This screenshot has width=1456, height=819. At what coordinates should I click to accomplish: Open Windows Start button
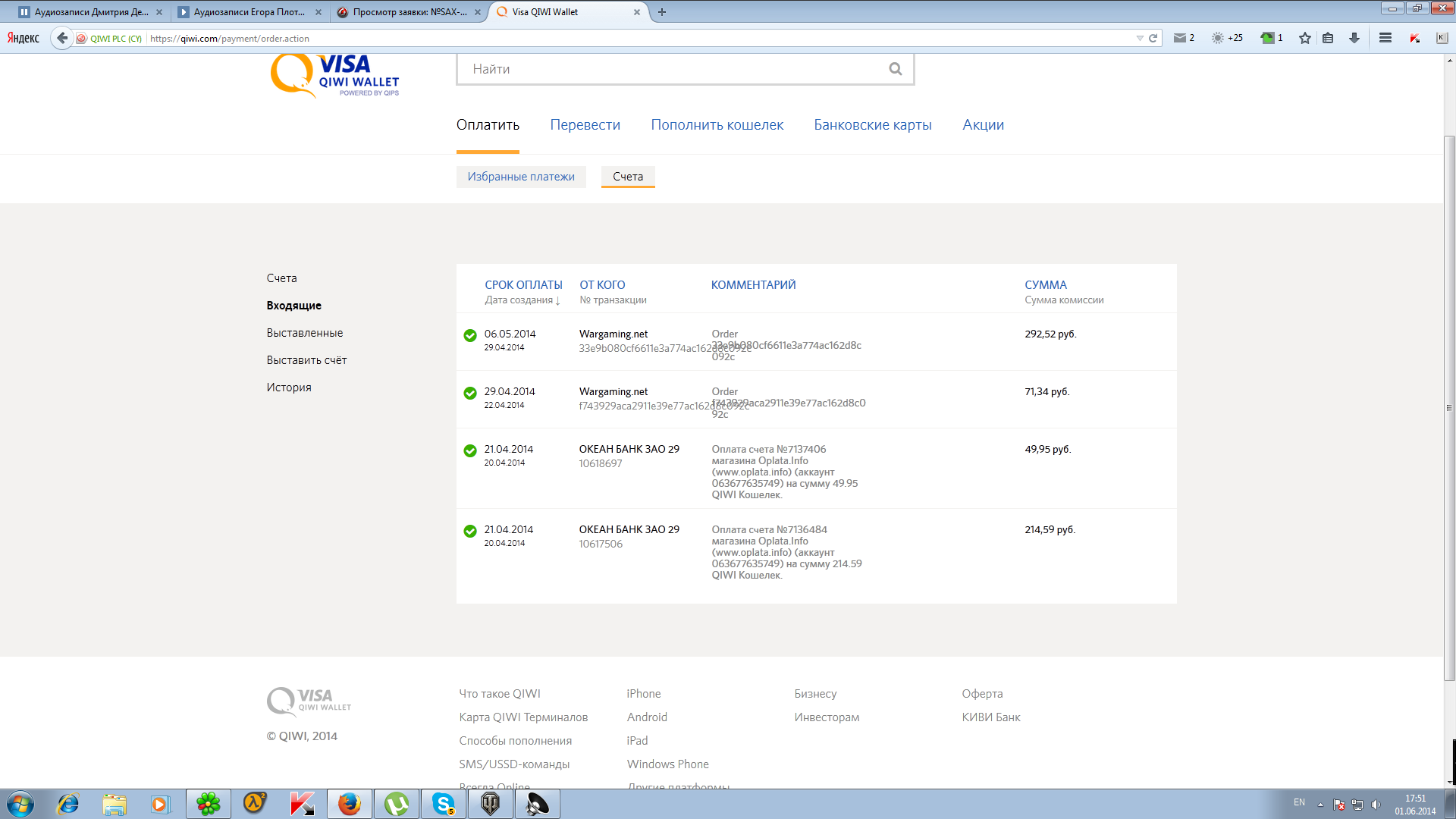20,804
